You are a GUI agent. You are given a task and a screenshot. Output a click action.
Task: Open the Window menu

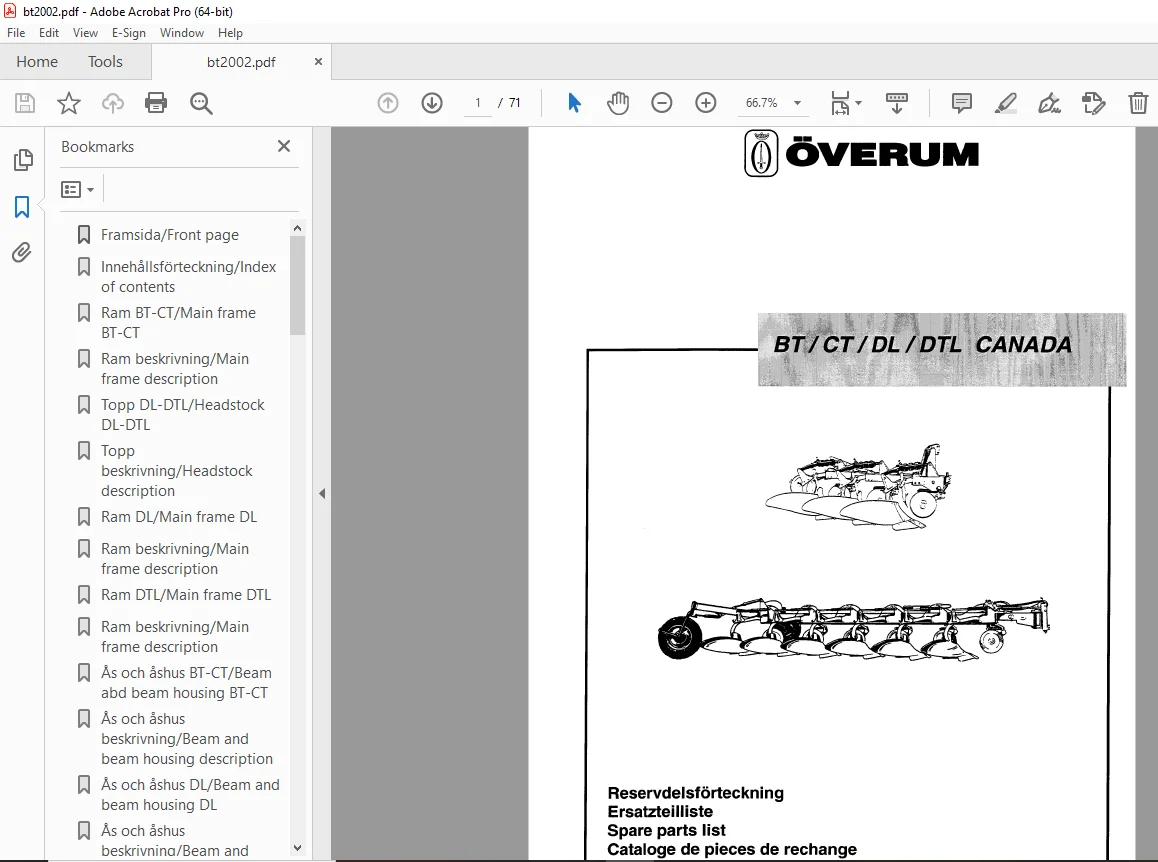pyautogui.click(x=182, y=33)
